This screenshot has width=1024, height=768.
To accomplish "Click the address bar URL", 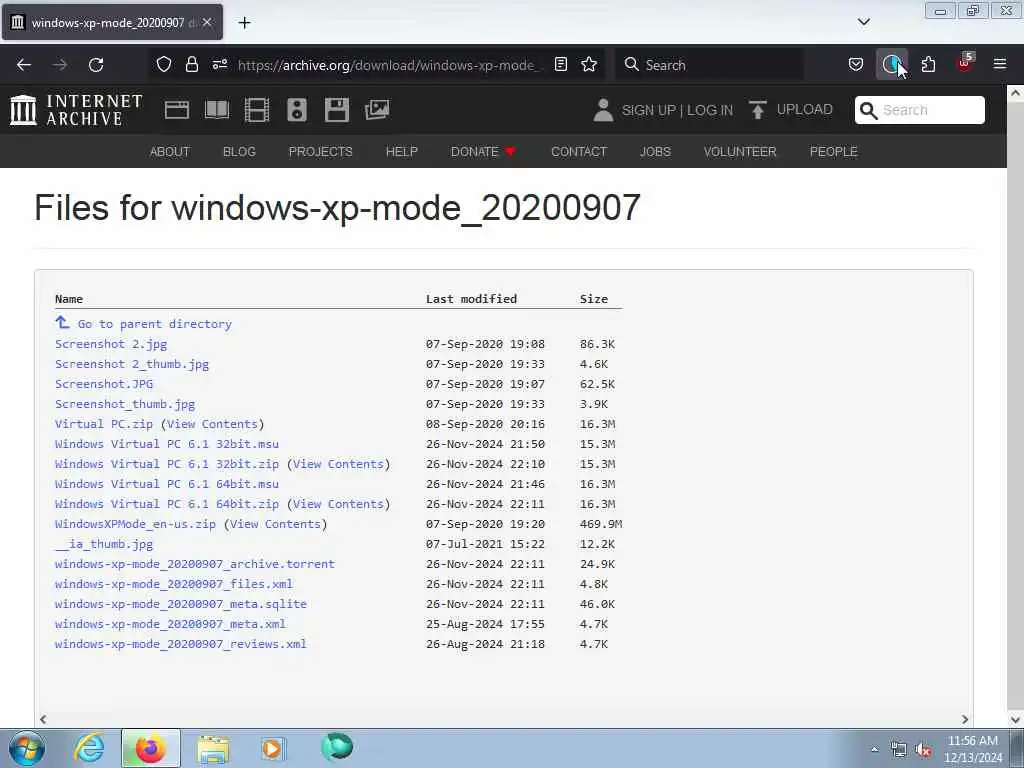I will coord(389,65).
